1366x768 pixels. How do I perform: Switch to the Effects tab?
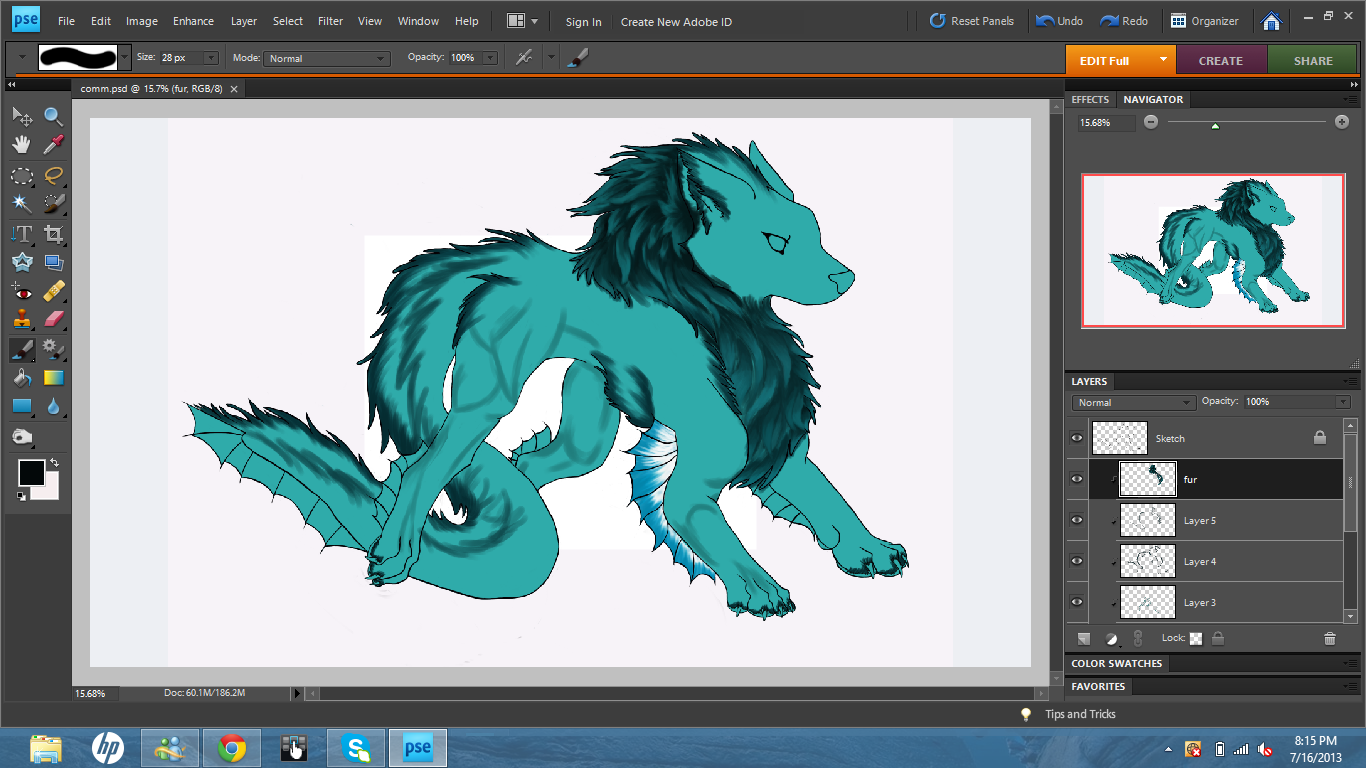[1090, 100]
